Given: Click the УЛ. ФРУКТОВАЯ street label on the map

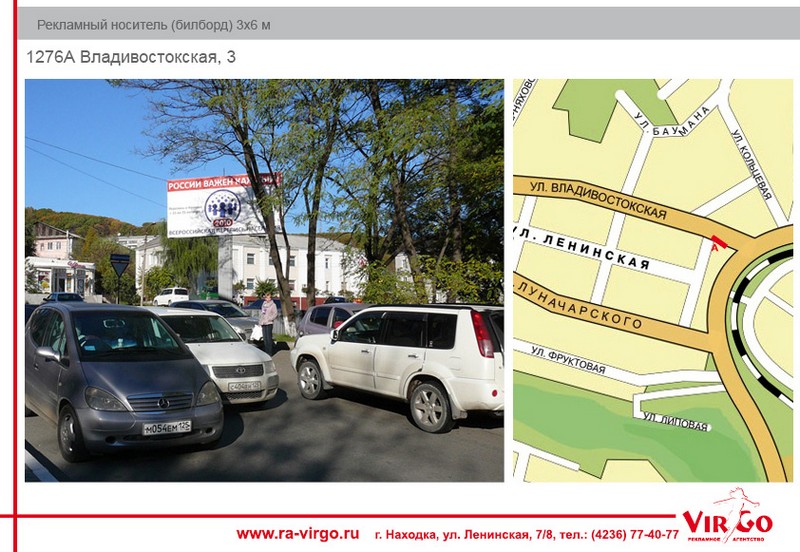Looking at the screenshot, I should pos(569,360).
